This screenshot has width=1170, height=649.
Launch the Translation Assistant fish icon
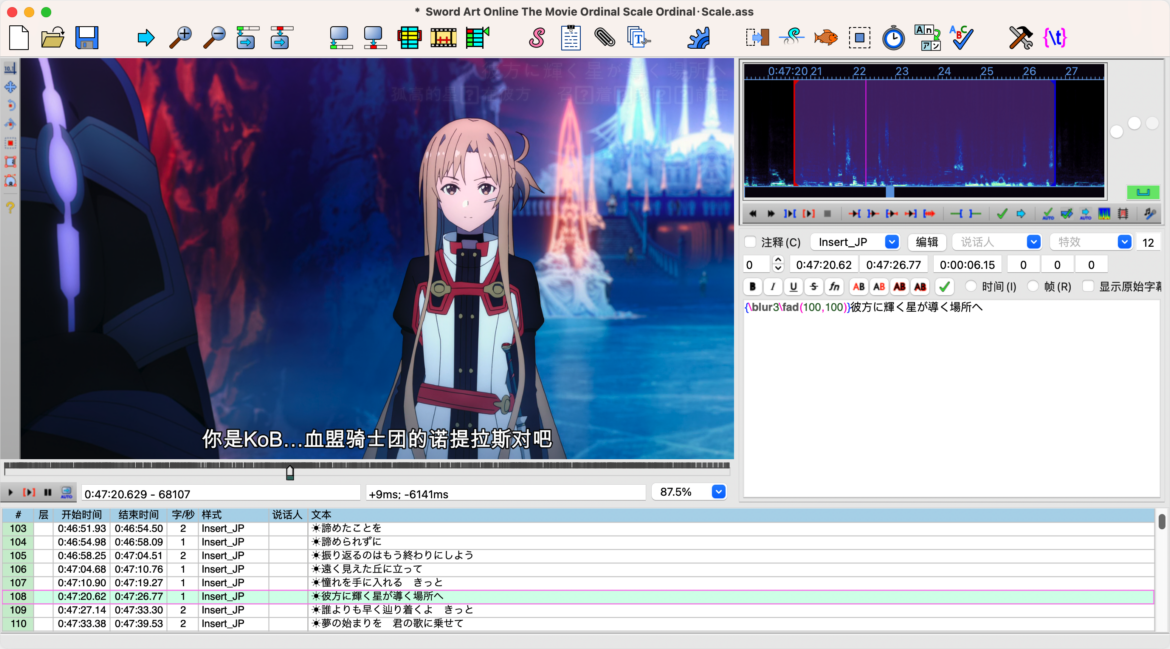tap(825, 37)
